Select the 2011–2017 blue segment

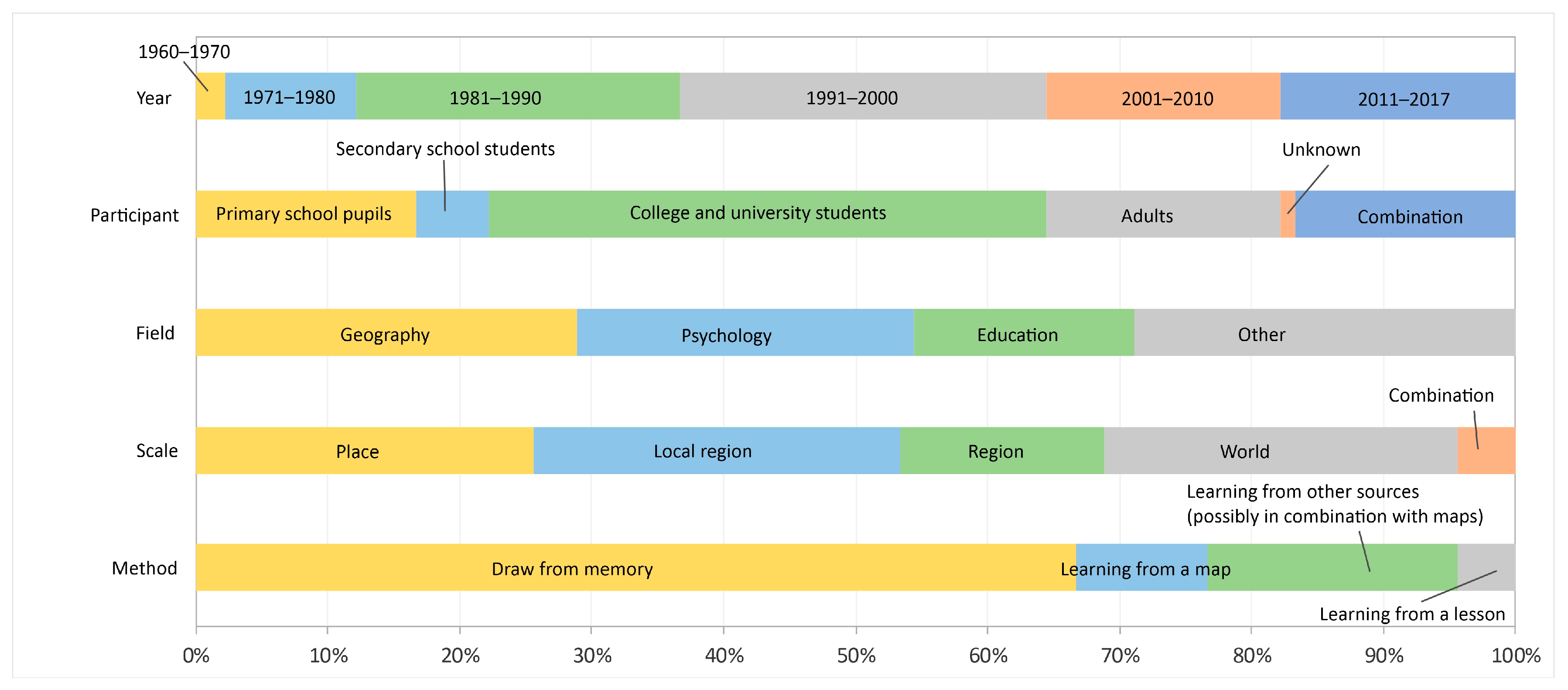click(1397, 96)
